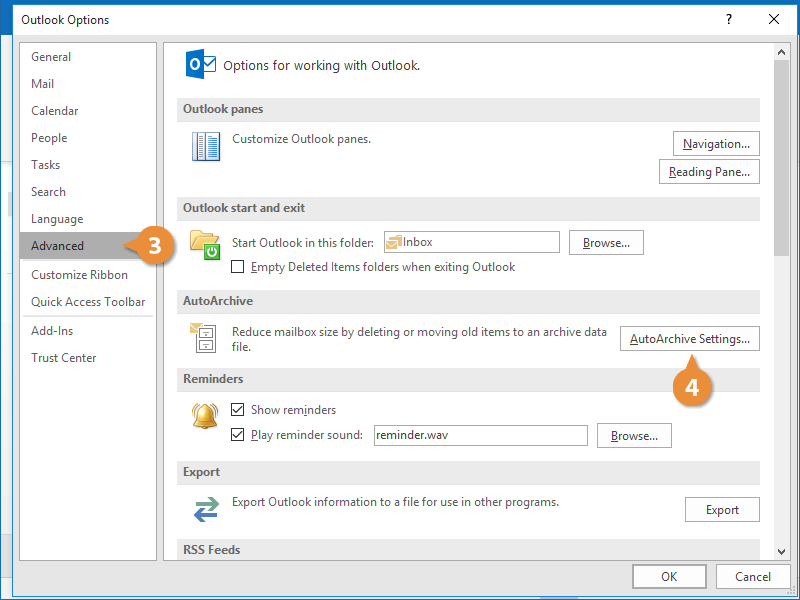This screenshot has width=800, height=600.
Task: Click the vertical scrollbar thumb
Action: (781, 158)
